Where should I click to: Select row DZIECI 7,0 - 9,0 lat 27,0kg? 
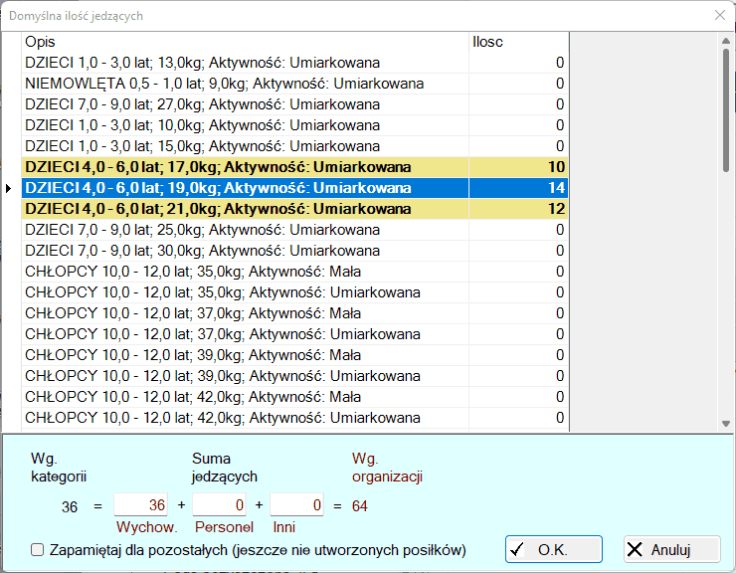pyautogui.click(x=202, y=104)
